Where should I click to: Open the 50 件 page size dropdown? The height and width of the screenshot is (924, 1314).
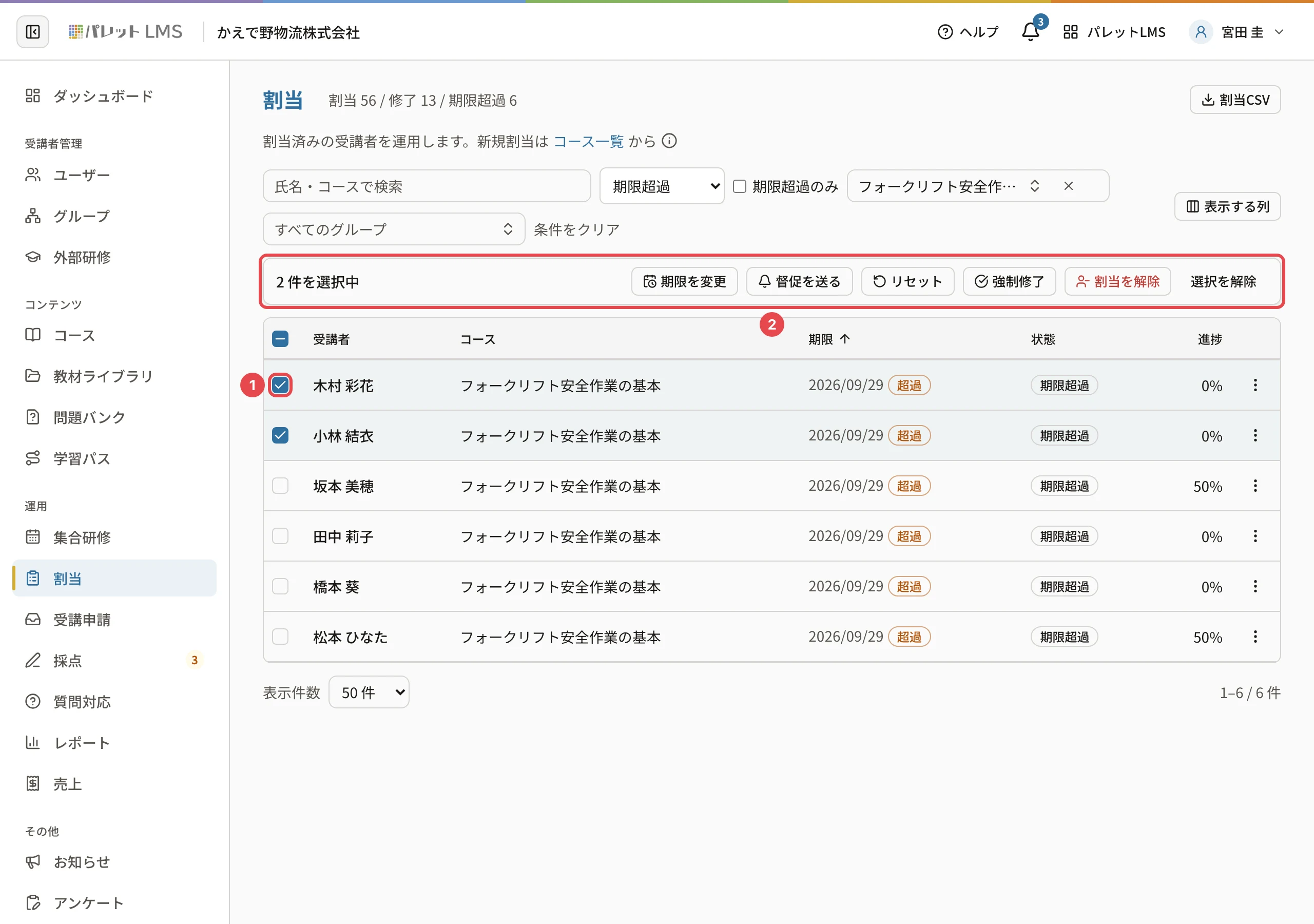369,692
